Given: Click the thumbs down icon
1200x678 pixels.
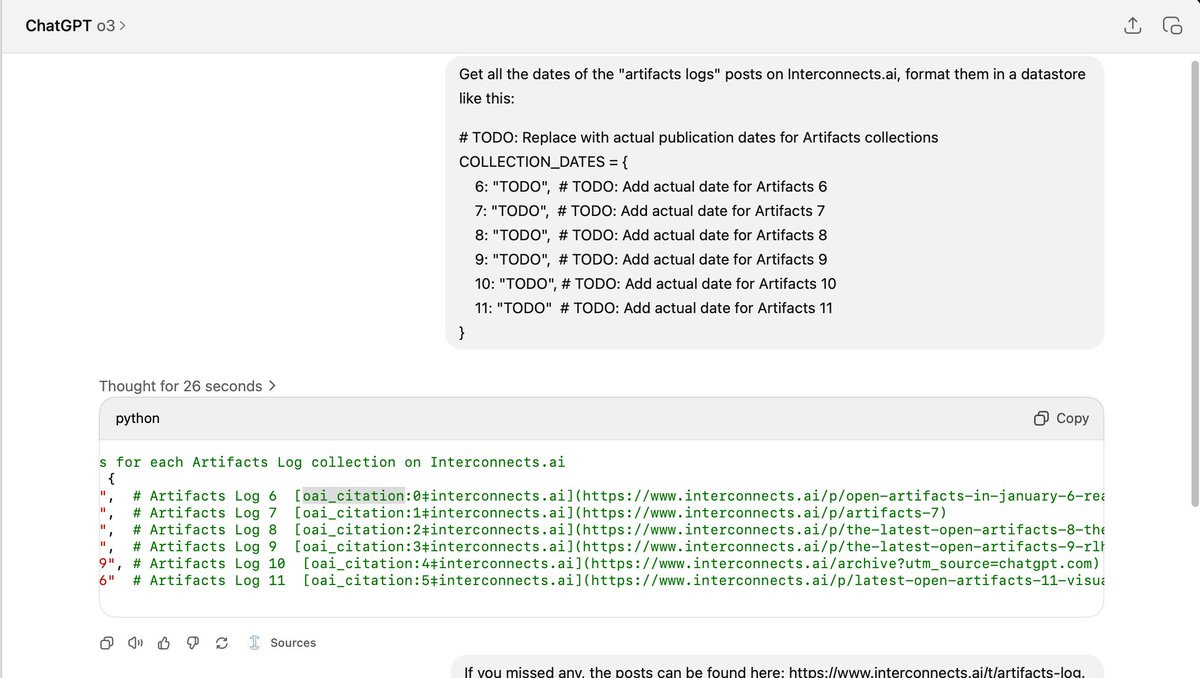Looking at the screenshot, I should (194, 643).
